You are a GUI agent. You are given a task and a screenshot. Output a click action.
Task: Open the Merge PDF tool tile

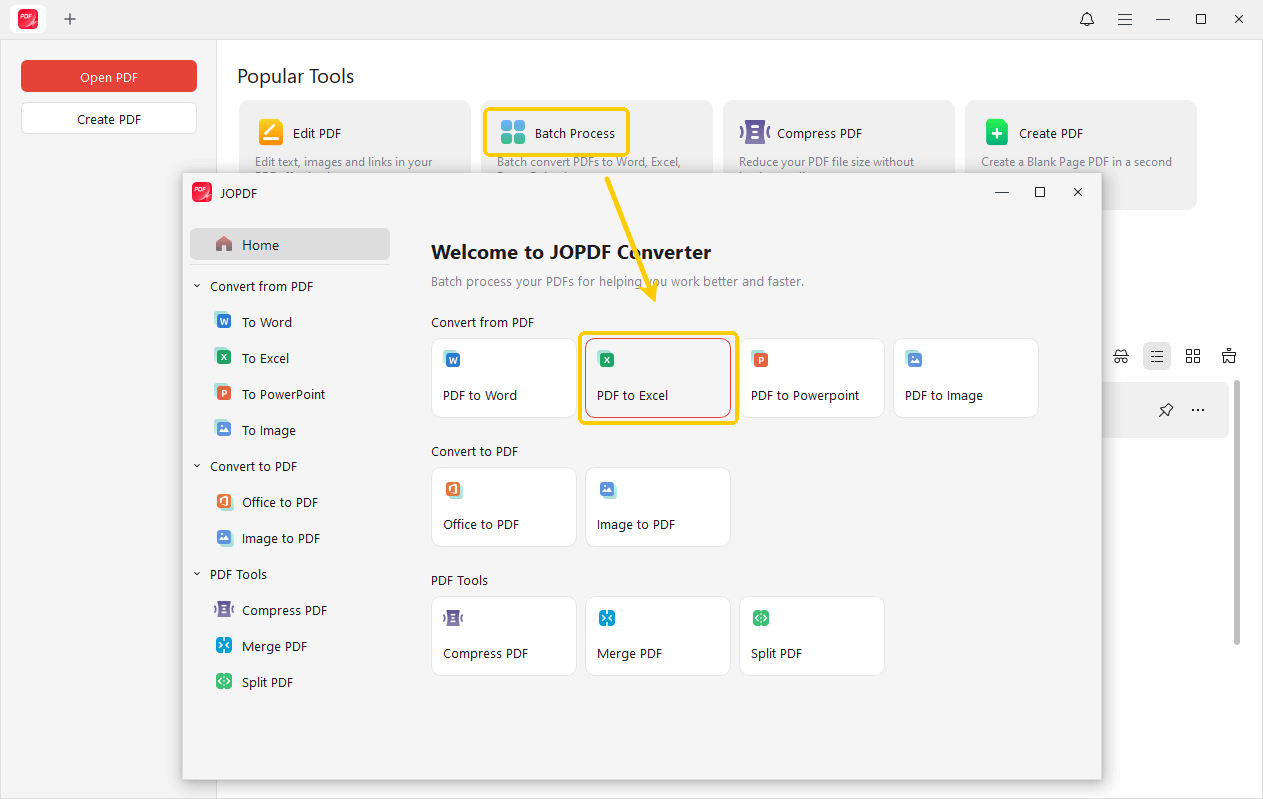point(658,636)
